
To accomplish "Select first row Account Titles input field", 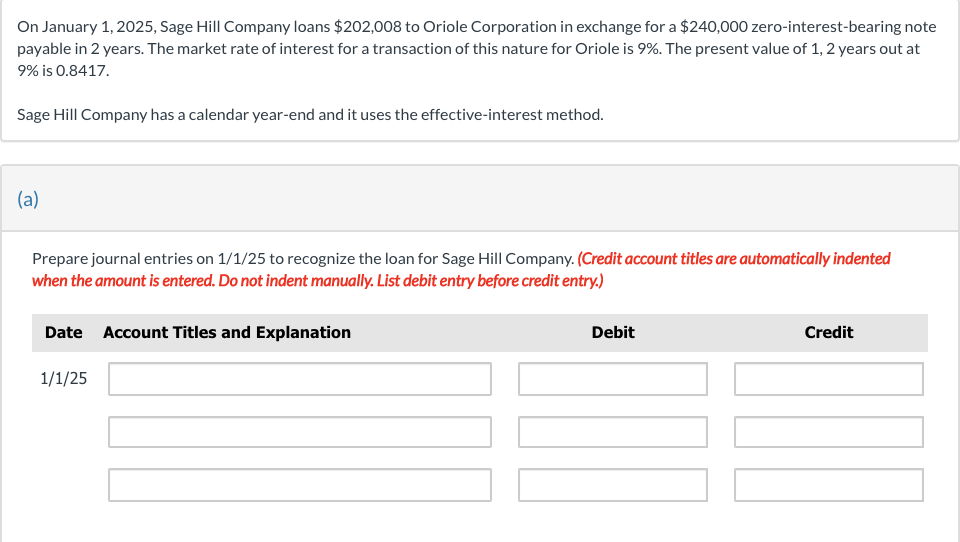I will click(299, 378).
